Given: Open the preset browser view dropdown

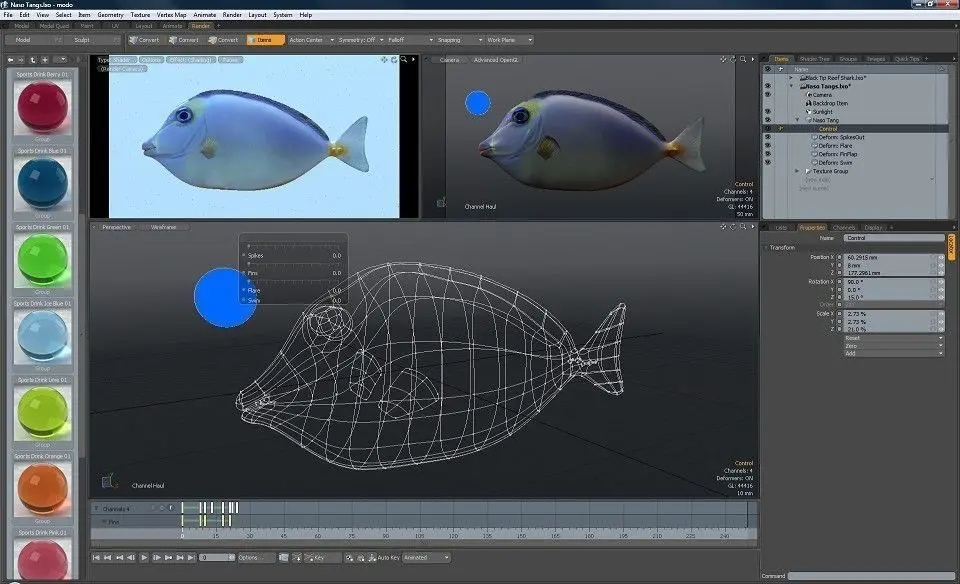Looking at the screenshot, I should click(61, 60).
